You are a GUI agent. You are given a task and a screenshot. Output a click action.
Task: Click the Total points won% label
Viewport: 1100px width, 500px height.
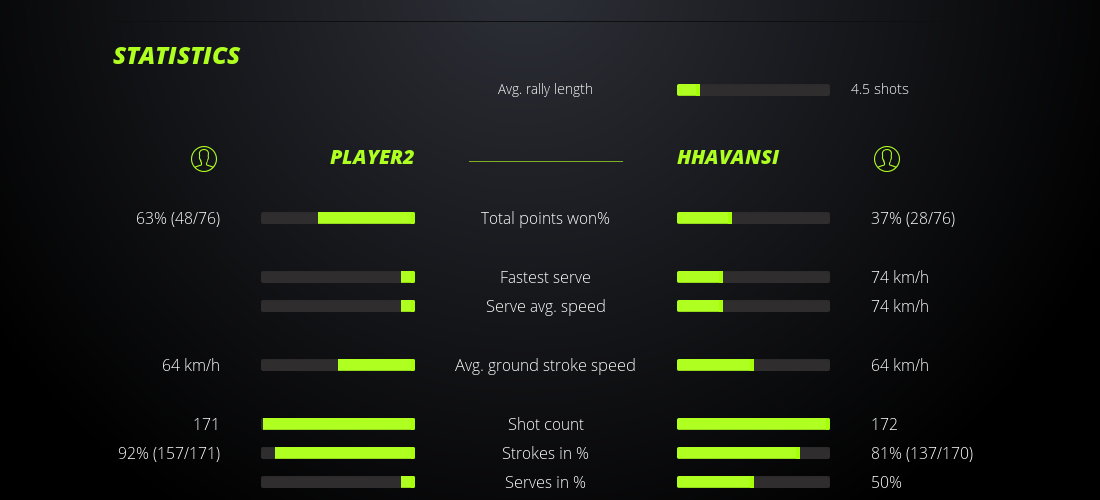click(x=545, y=218)
